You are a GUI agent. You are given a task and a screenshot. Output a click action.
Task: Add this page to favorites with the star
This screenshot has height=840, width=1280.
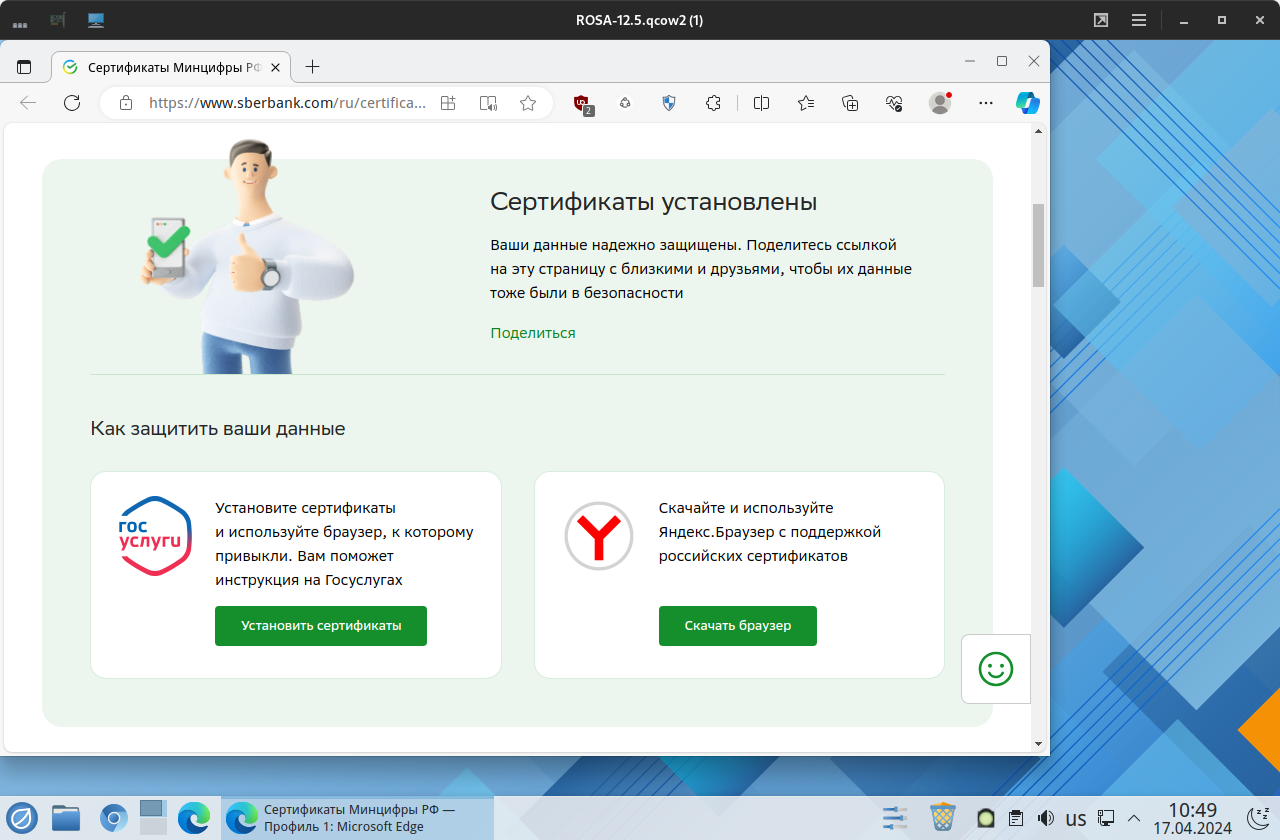pyautogui.click(x=528, y=102)
